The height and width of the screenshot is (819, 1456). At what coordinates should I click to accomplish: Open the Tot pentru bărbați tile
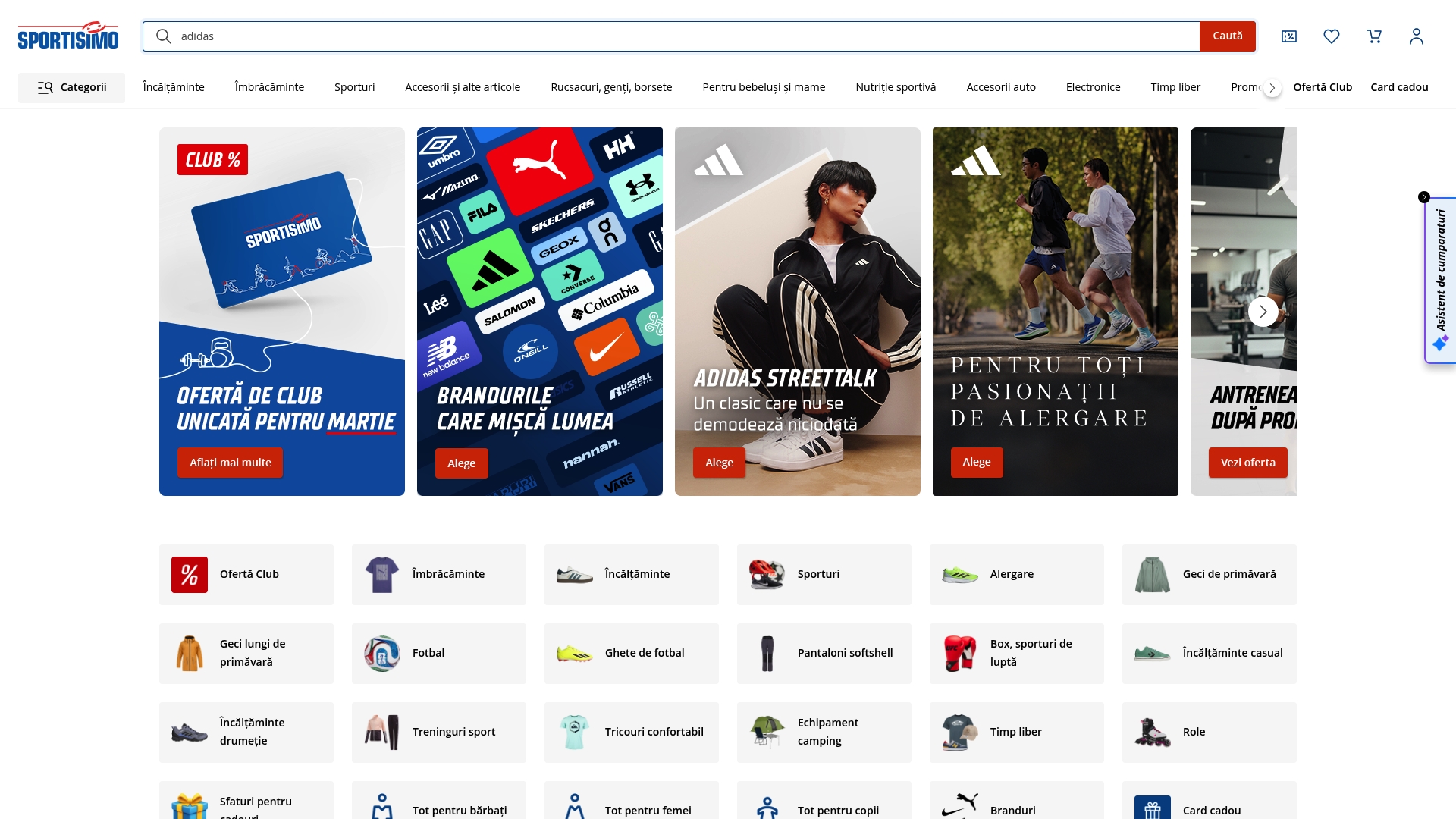[439, 801]
